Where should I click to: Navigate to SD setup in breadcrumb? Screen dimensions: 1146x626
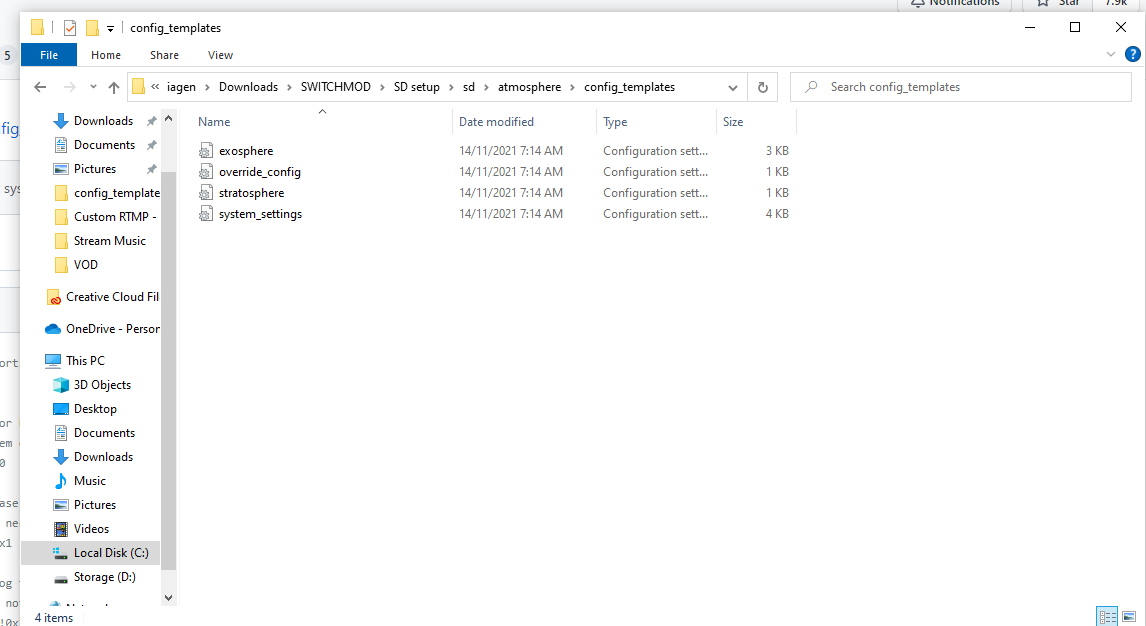pos(417,87)
